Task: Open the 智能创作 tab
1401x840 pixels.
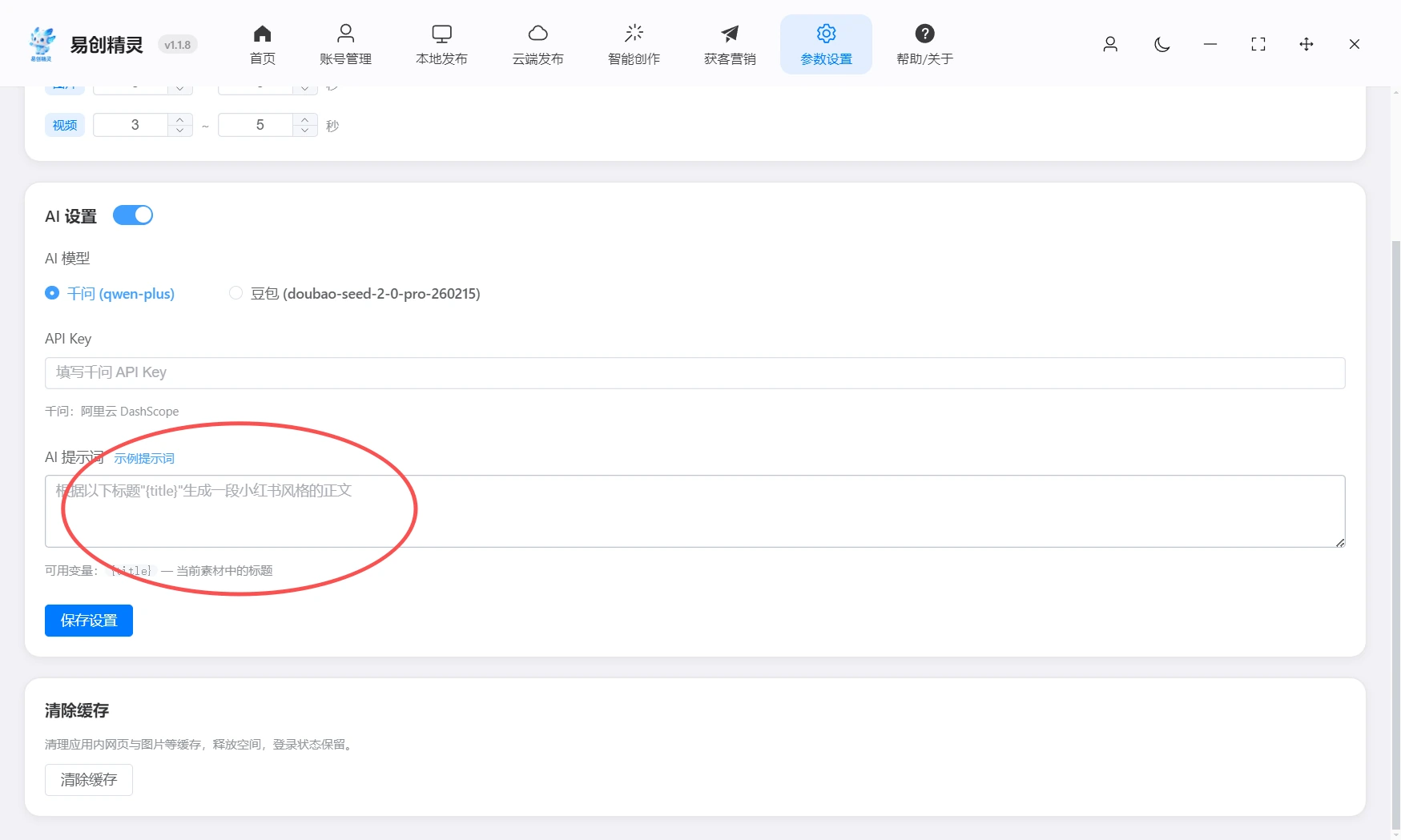Action: [x=634, y=45]
